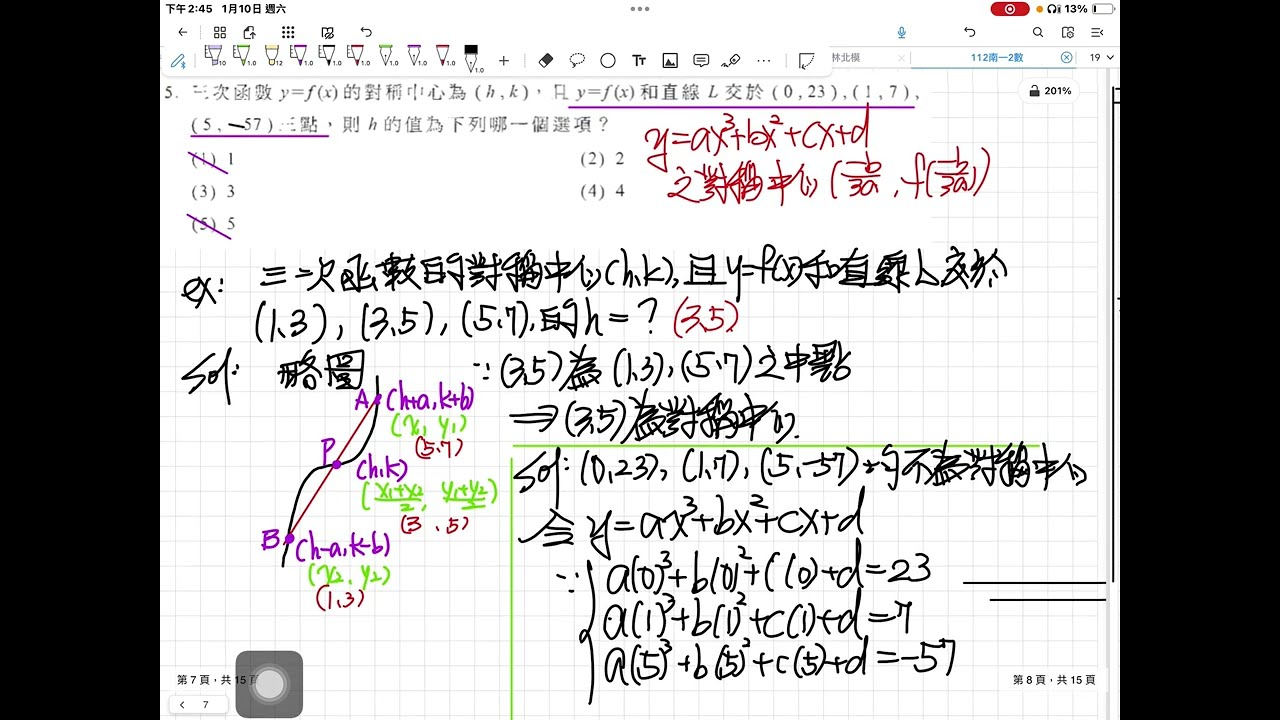Viewport: 1280px width, 720px height.
Task: Pick the purple-tipped pen 1.0
Action: click(x=299, y=56)
